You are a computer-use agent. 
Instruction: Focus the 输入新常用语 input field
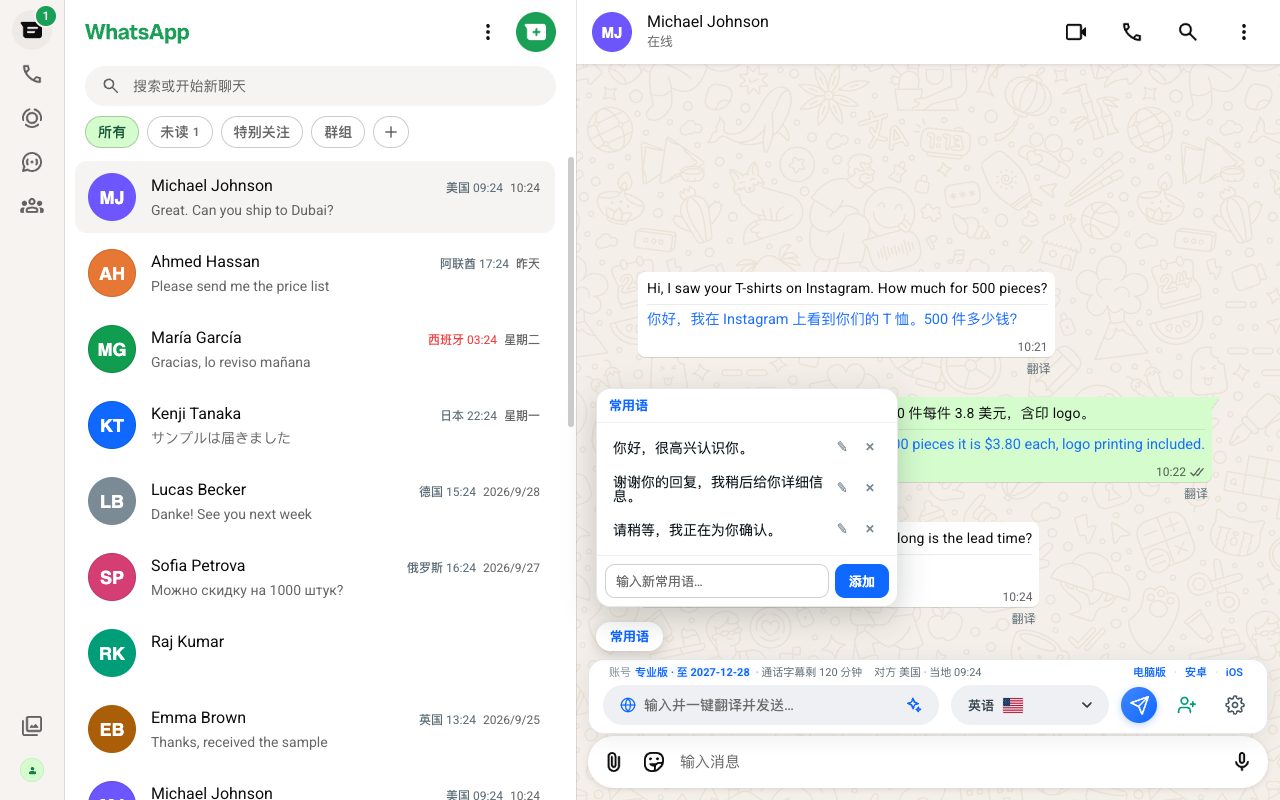717,581
